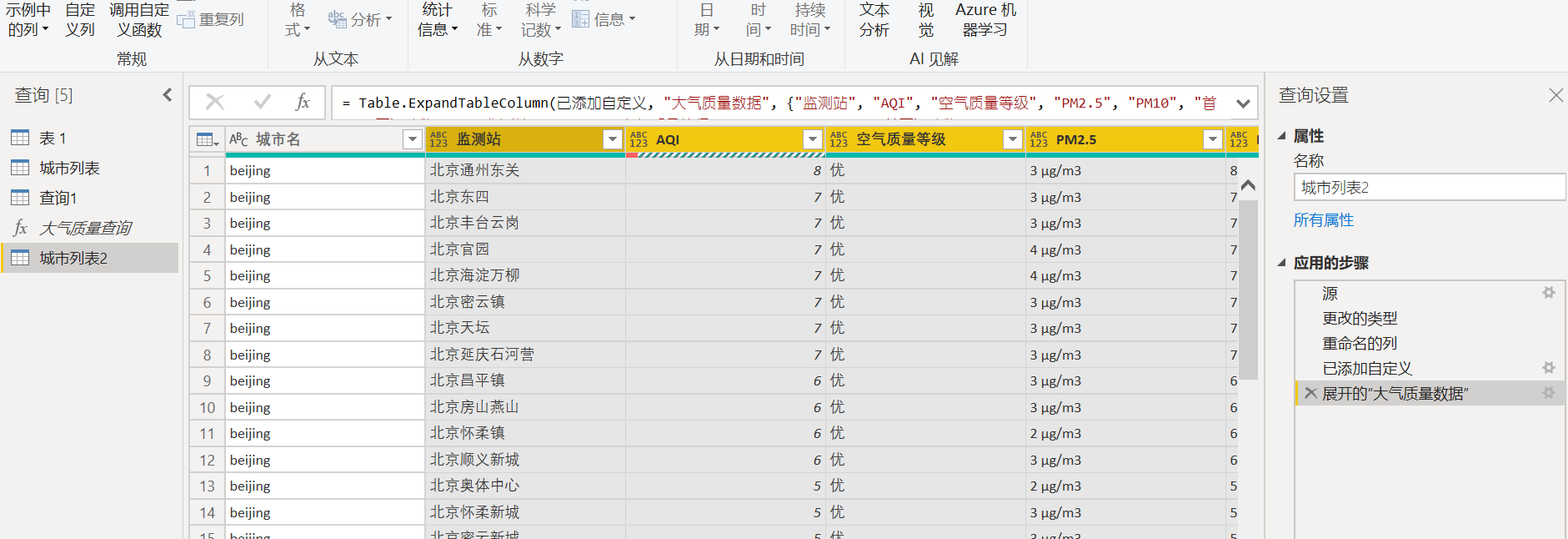Collapse the 应用的步骤 section
The width and height of the screenshot is (1568, 539).
pos(1282,263)
